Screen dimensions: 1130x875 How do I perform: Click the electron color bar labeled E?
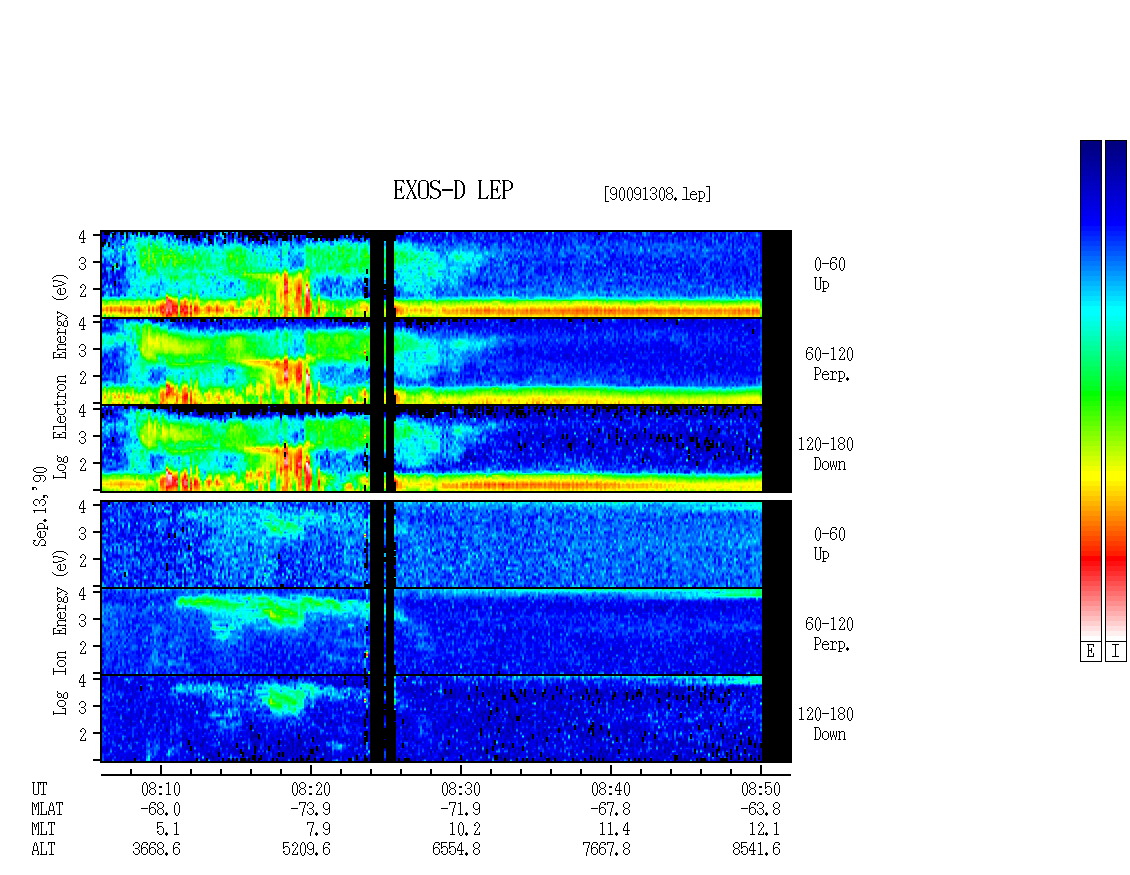tap(1090, 390)
